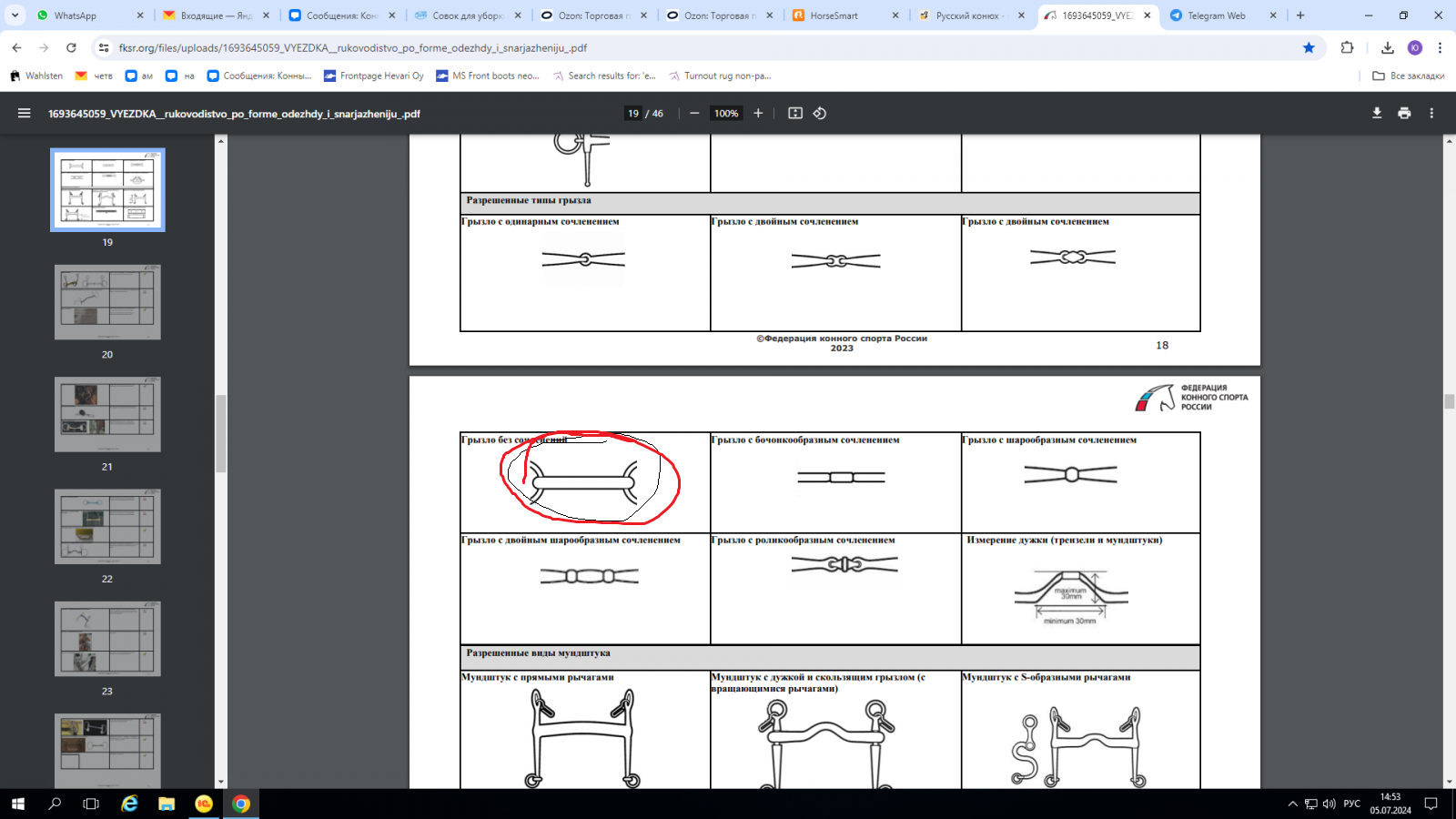Close the WhatsApp tab
The image size is (1456, 819).
(x=140, y=15)
